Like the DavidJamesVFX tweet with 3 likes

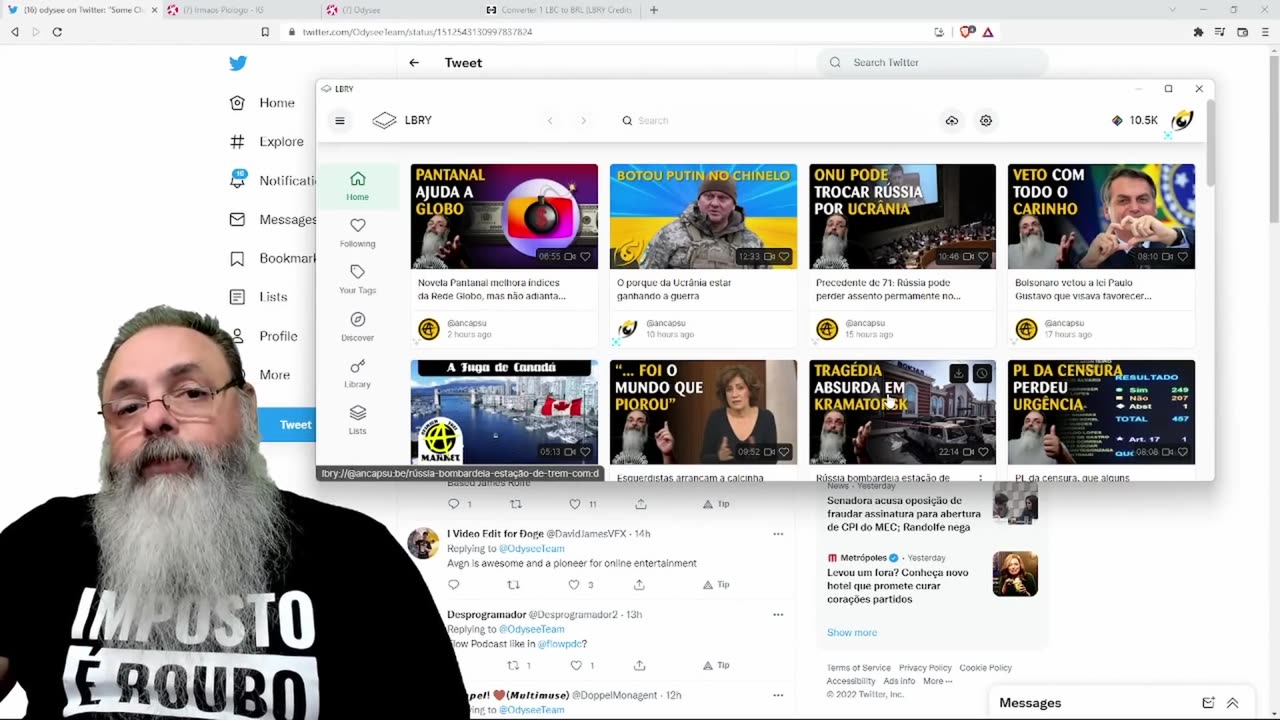(x=575, y=585)
